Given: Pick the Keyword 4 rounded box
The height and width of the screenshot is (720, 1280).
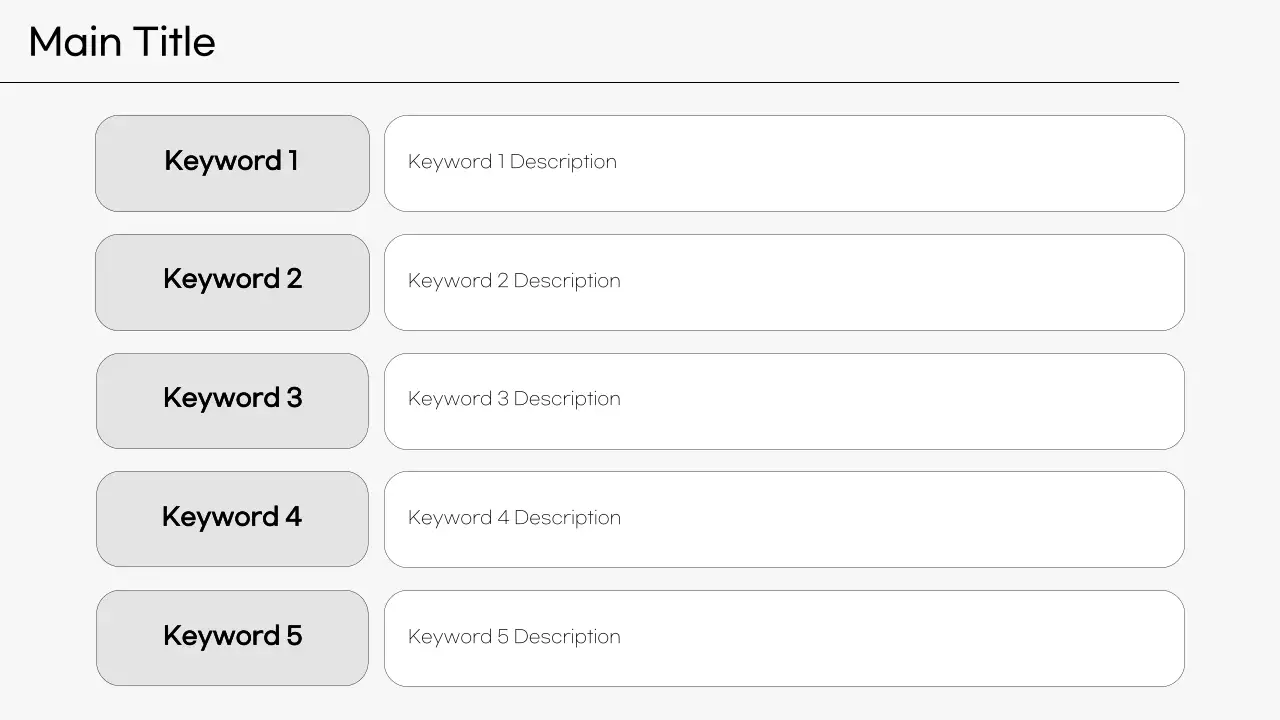Looking at the screenshot, I should coord(232,519).
